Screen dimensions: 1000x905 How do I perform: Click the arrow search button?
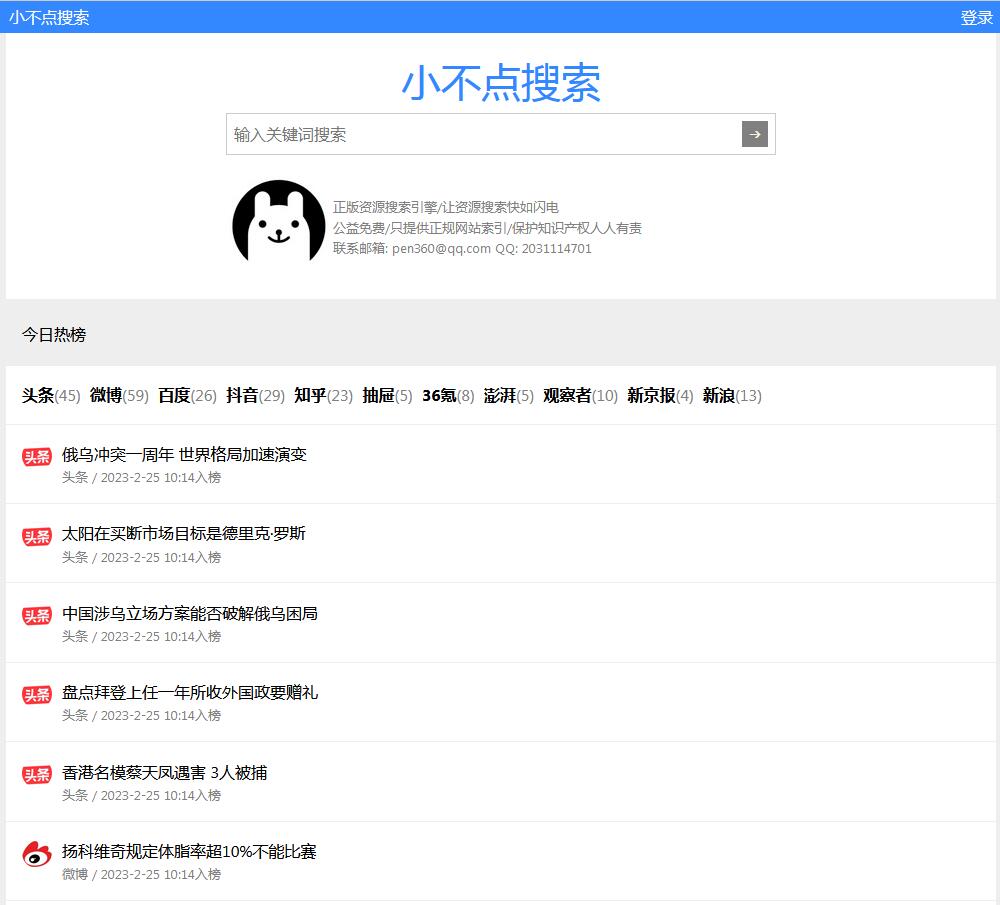pos(755,133)
